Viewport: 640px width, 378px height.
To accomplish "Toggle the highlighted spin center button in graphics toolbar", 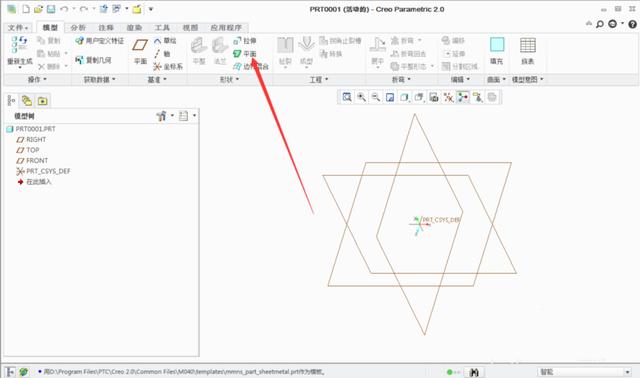I will [x=463, y=97].
